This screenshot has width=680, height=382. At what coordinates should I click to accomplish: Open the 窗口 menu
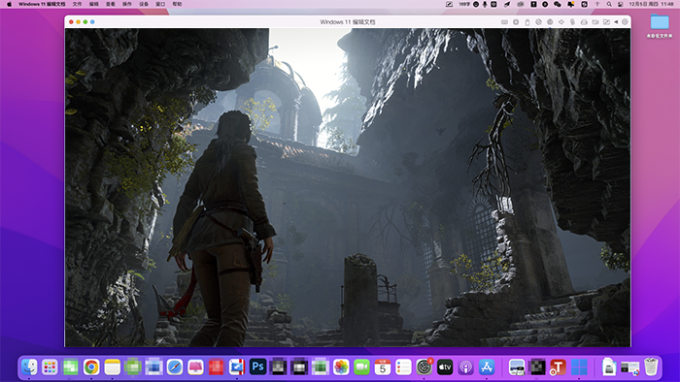160,4
